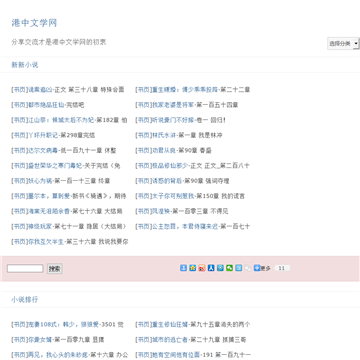Viewport: 360px width, 360px height.
Task: Click [书页] before 林氏水浒
Action: [x=144, y=135]
